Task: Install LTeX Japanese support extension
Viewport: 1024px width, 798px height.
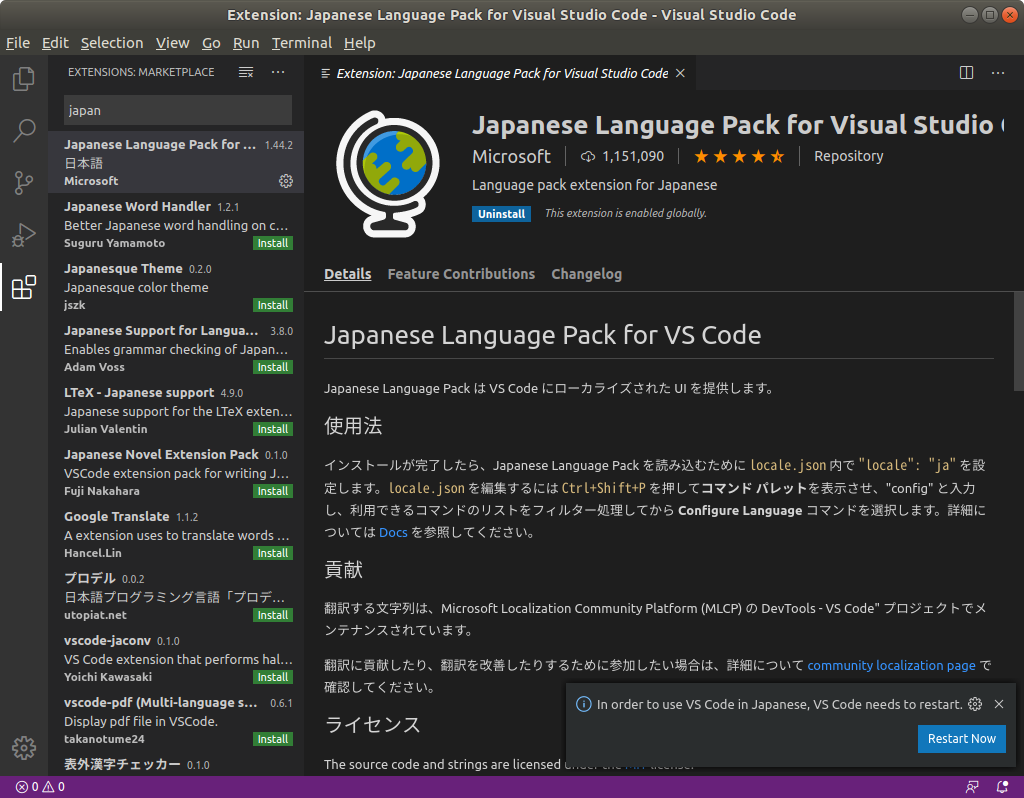Action: [x=272, y=429]
